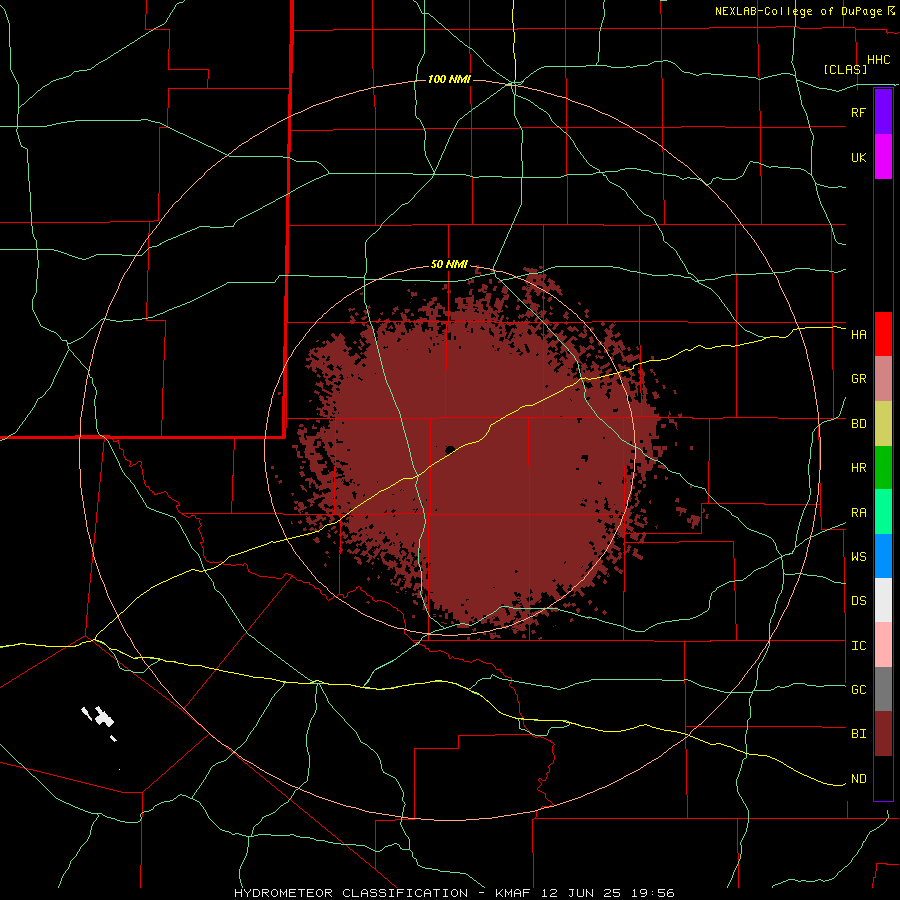The width and height of the screenshot is (900, 900).
Task: Choose the BI brown legend swatch
Action: (883, 734)
